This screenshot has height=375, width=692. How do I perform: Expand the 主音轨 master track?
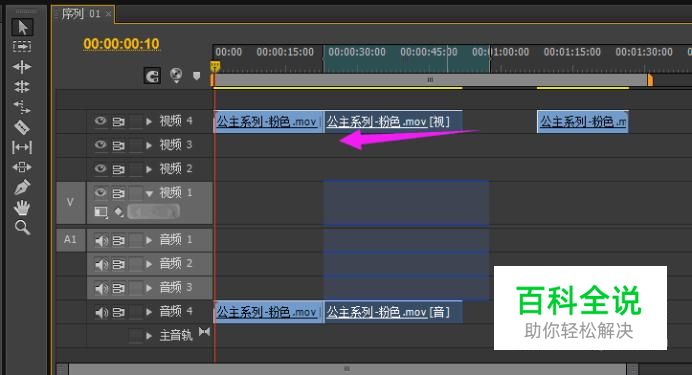click(x=149, y=336)
